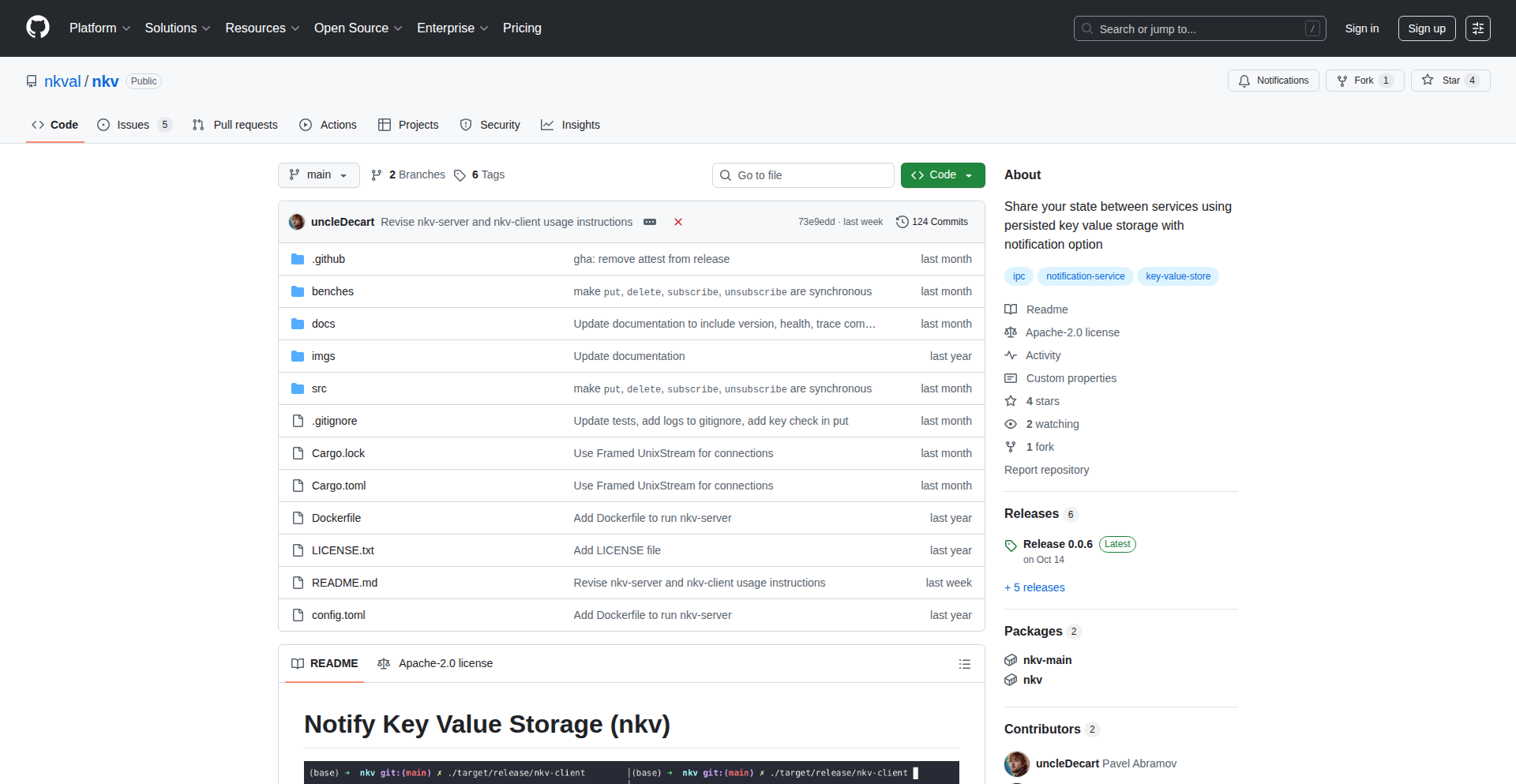Expand the Platform menu
The height and width of the screenshot is (784, 1516).
[x=99, y=28]
